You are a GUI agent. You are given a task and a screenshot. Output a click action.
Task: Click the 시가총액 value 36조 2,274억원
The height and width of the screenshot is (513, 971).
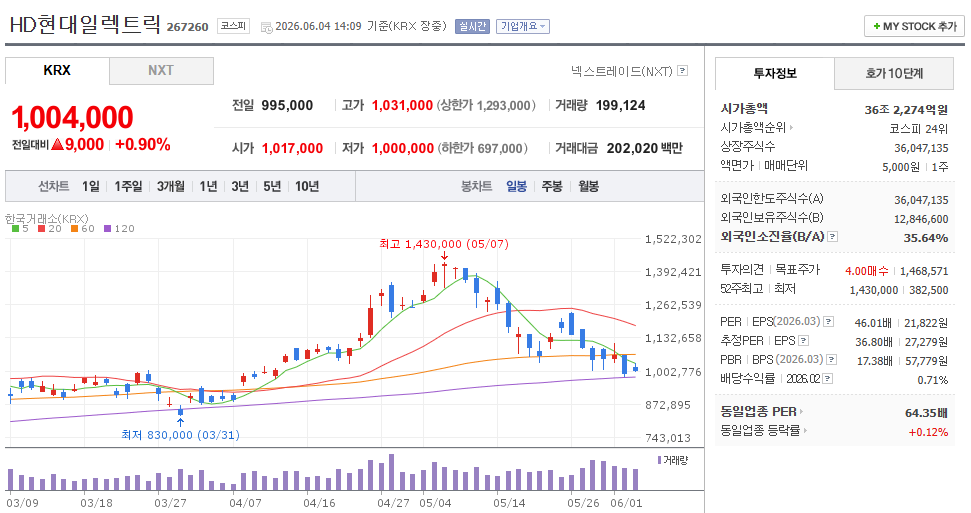point(906,110)
